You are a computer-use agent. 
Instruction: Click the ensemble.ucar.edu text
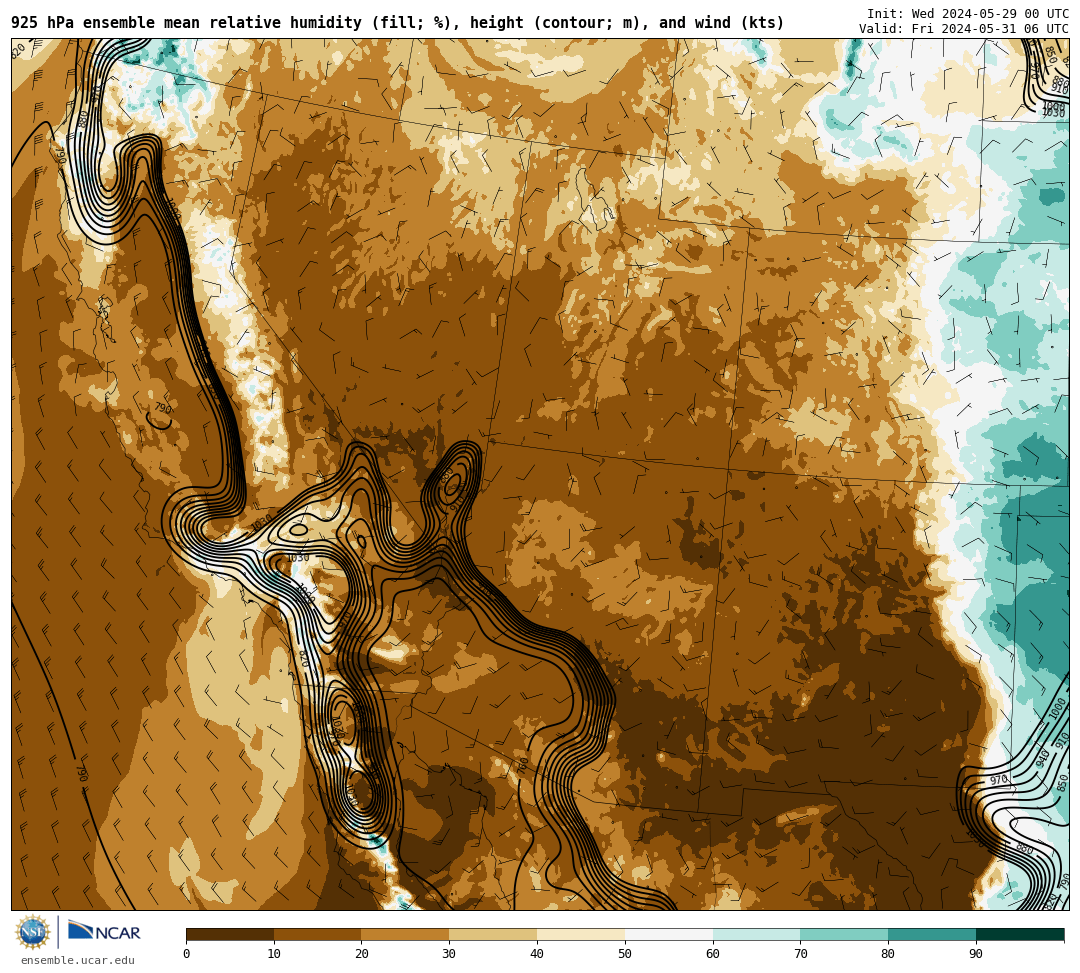pyautogui.click(x=77, y=960)
